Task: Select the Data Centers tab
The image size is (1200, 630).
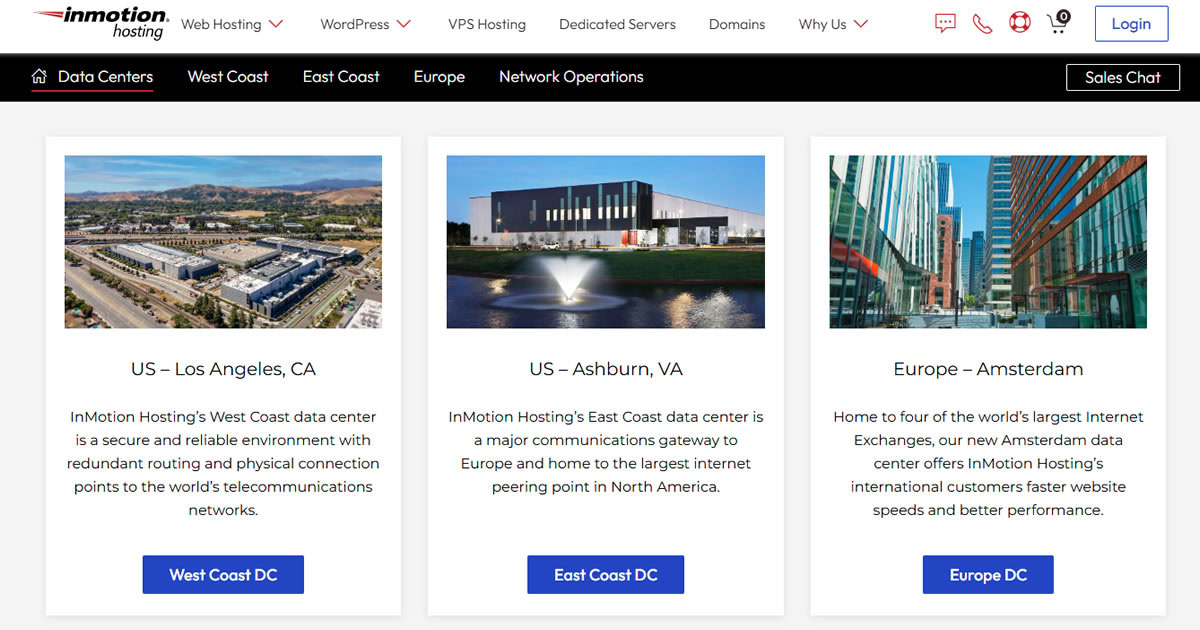Action: (x=105, y=76)
